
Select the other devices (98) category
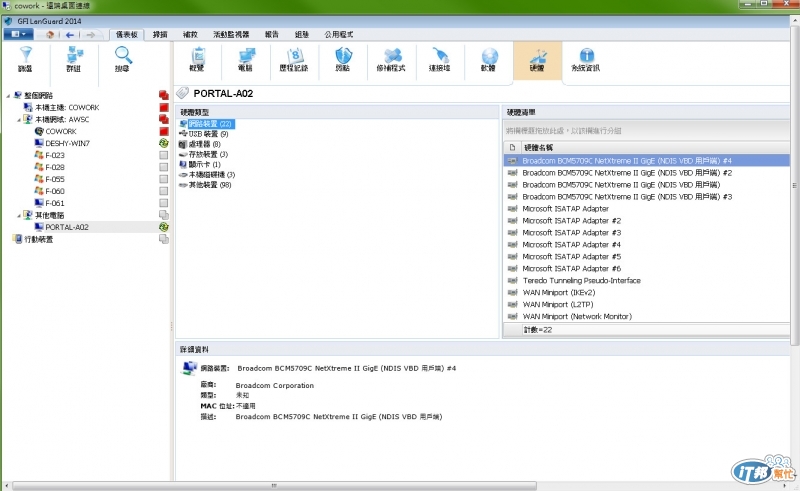pos(210,185)
